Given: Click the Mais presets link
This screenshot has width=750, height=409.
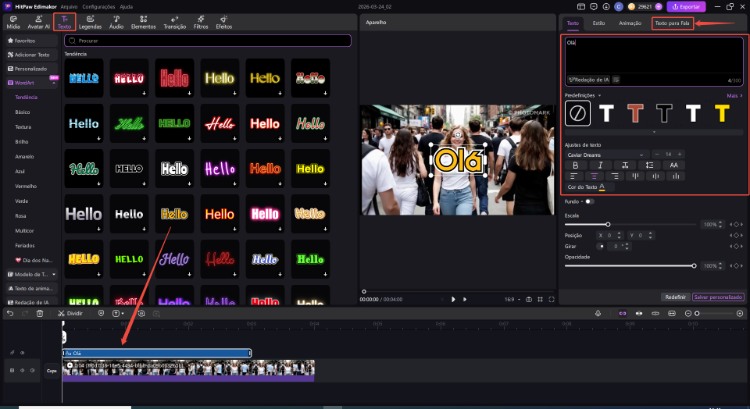Looking at the screenshot, I should tap(734, 96).
